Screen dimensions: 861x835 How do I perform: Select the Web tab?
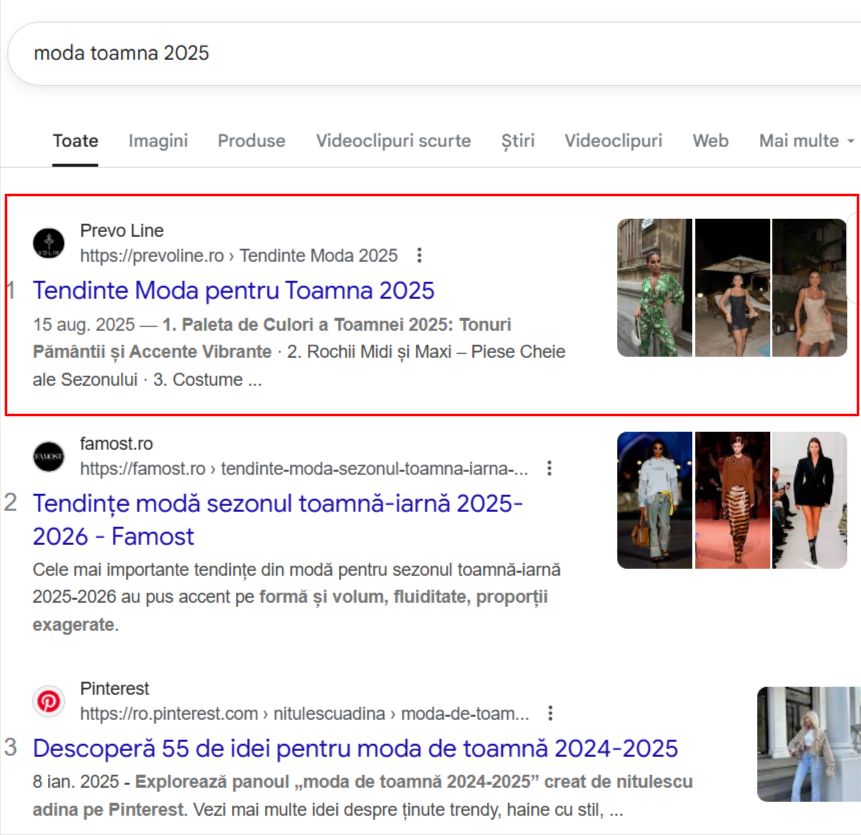711,141
